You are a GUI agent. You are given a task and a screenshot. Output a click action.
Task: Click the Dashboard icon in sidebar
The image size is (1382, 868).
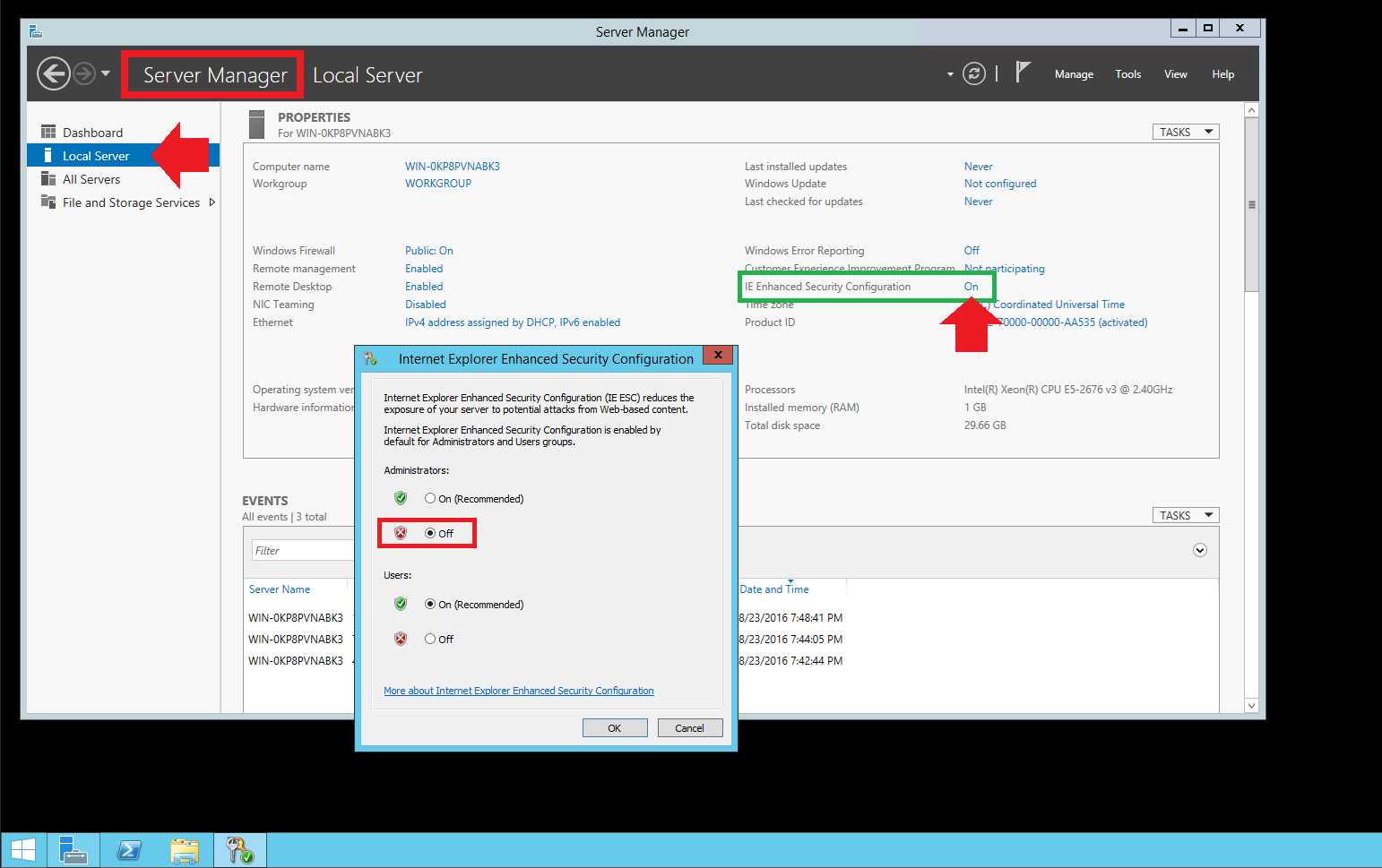tap(48, 132)
